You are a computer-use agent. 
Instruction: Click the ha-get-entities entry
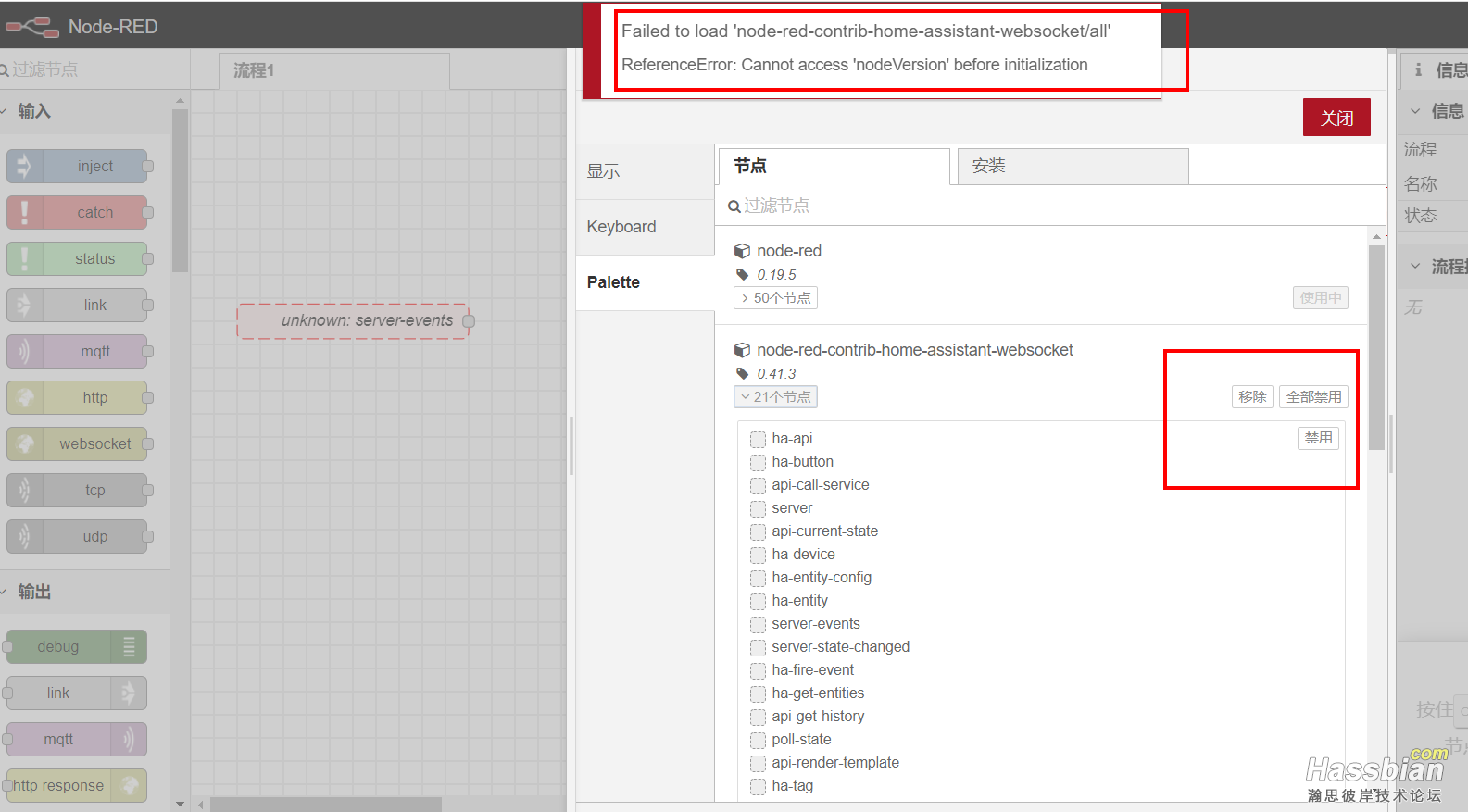[818, 693]
